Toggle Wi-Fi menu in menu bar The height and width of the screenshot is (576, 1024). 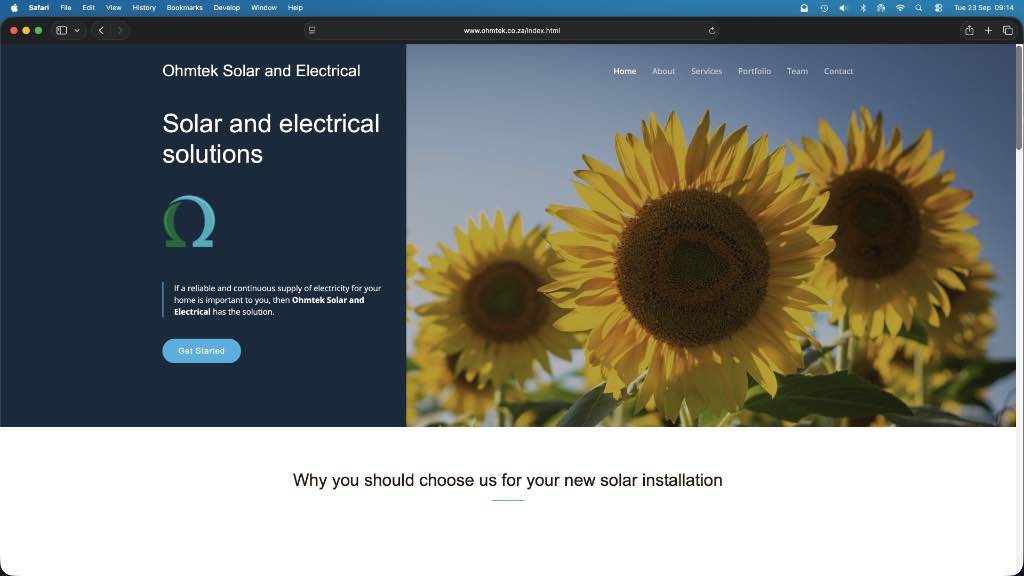coord(899,7)
